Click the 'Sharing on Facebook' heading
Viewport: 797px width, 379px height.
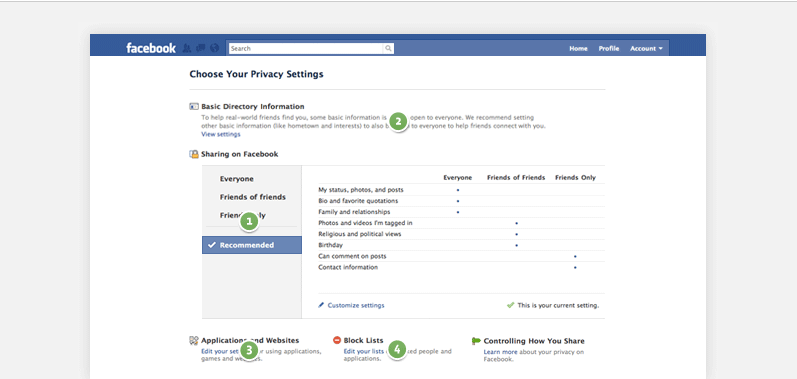239,154
